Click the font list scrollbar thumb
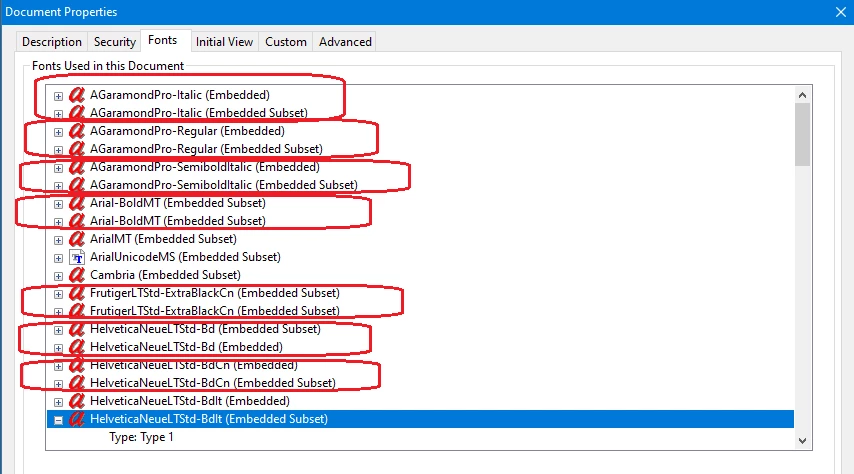The width and height of the screenshot is (854, 474). [x=802, y=135]
